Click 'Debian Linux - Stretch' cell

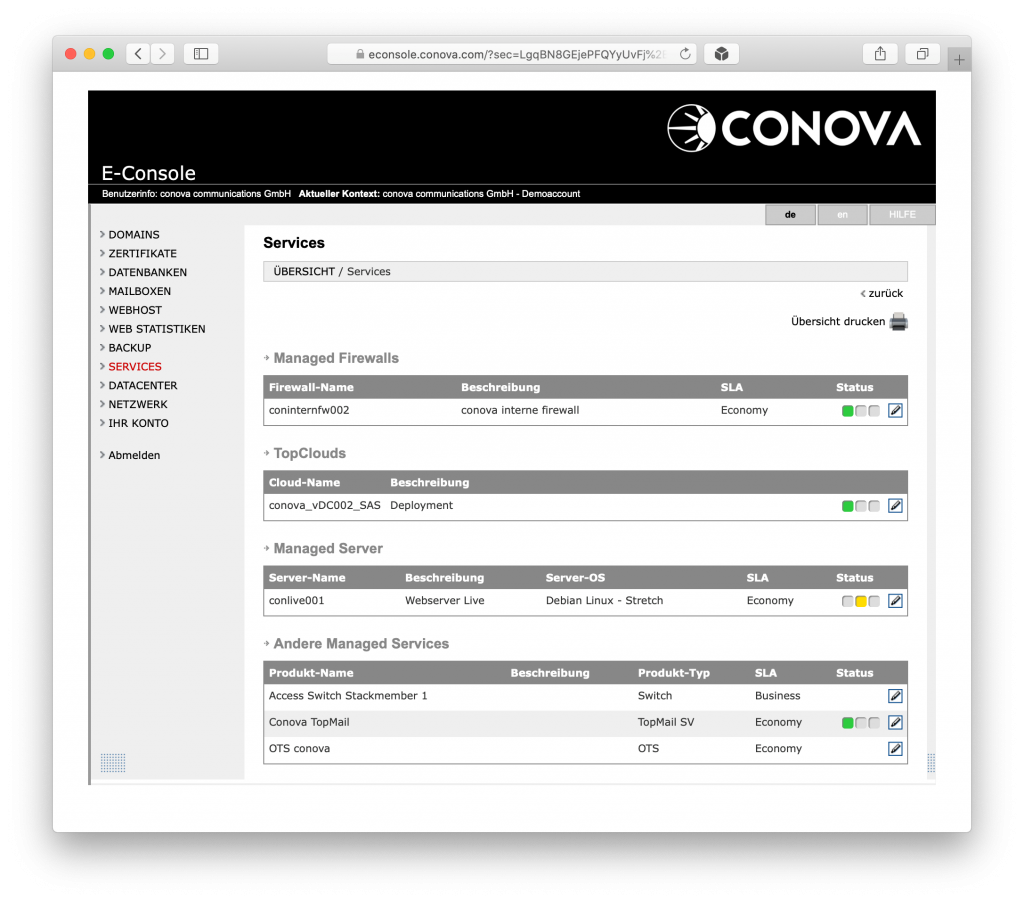tap(604, 601)
